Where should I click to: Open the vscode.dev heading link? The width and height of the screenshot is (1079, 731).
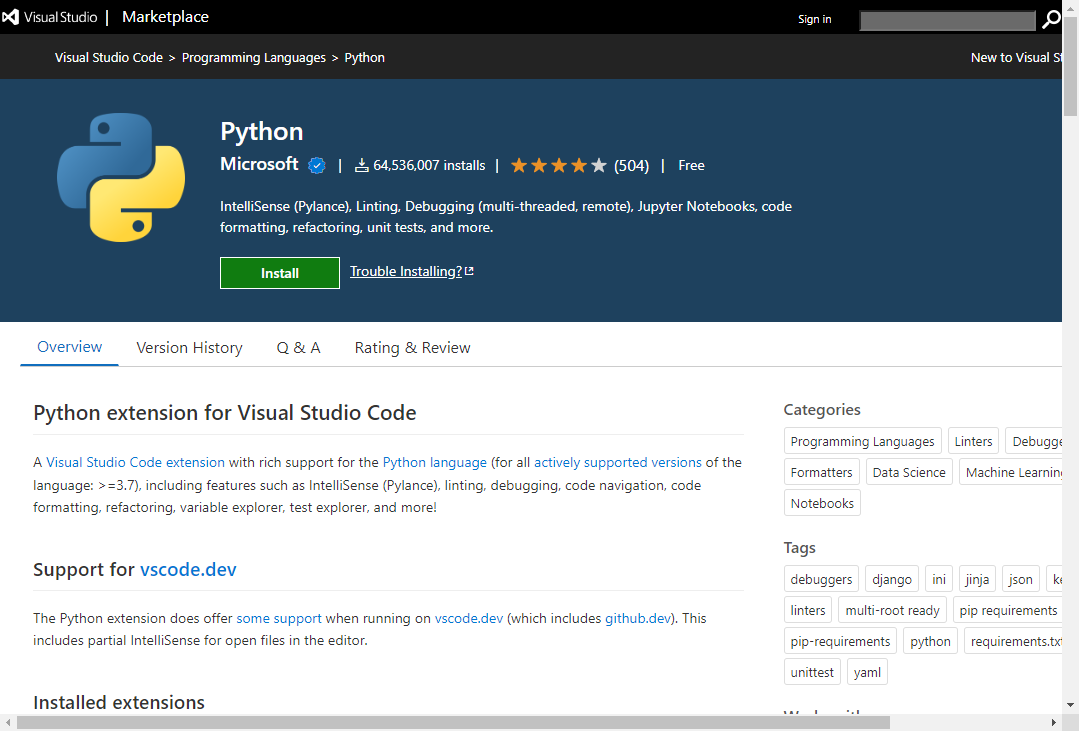point(189,569)
